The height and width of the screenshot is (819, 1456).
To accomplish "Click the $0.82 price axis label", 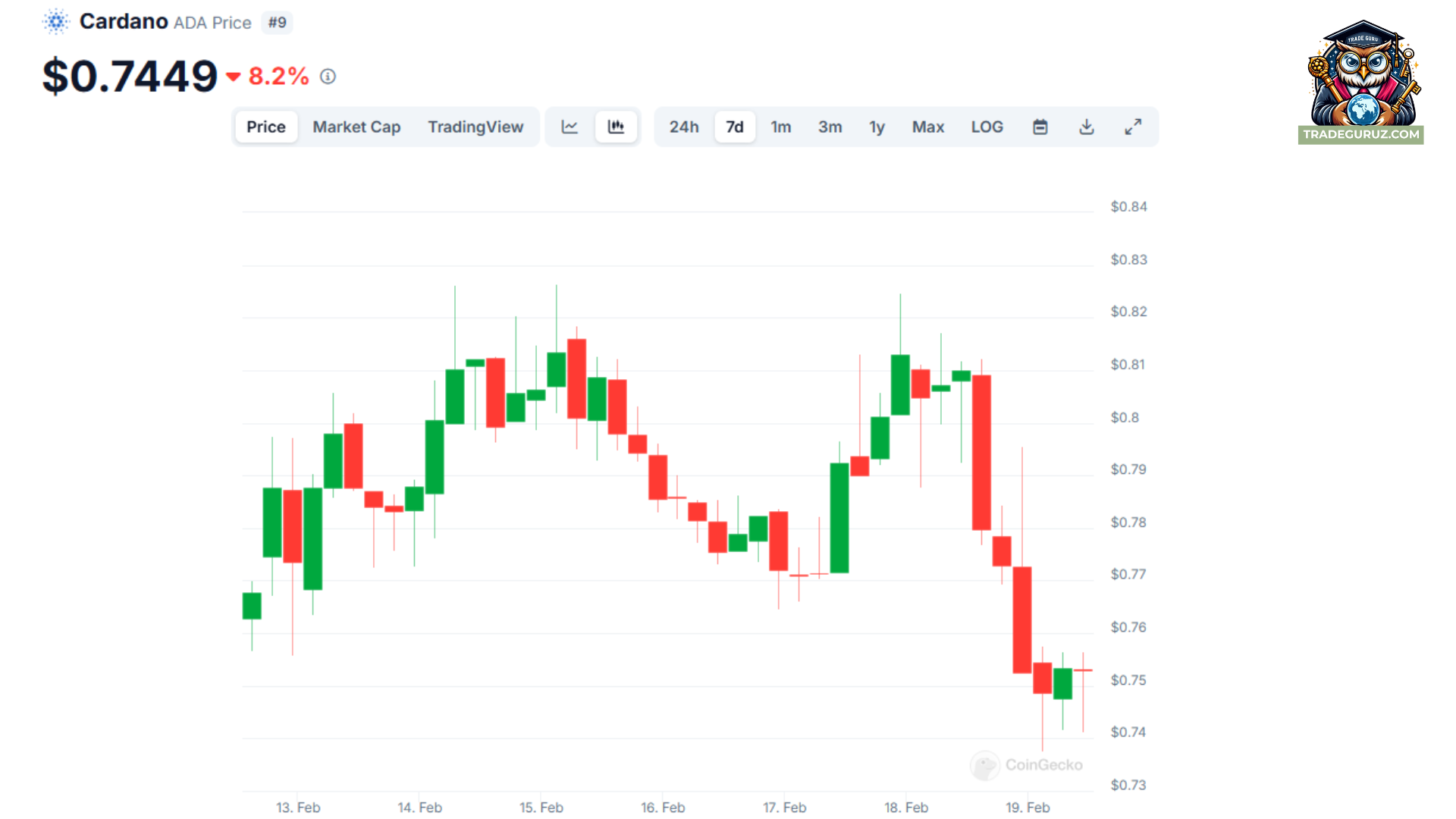I will click(x=1129, y=312).
